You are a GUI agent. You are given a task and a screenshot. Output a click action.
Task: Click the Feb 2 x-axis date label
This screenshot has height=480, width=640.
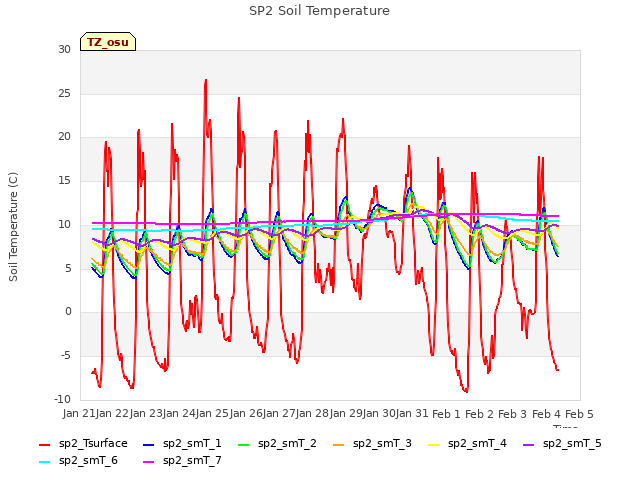(480, 413)
